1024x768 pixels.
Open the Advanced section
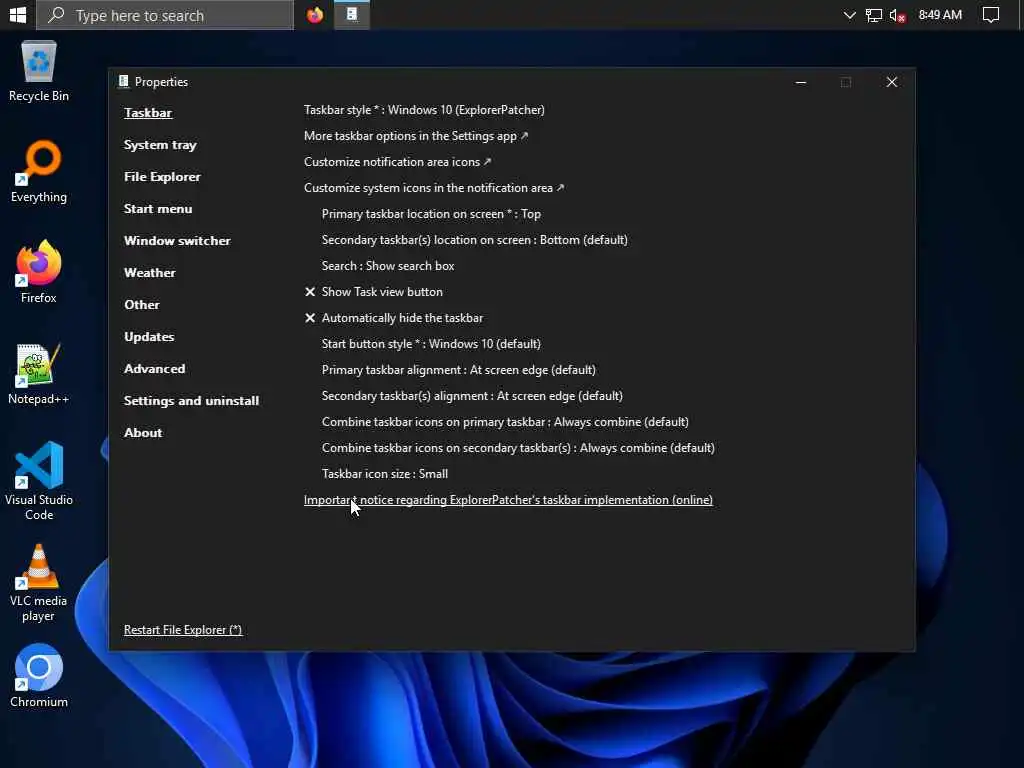tap(155, 368)
